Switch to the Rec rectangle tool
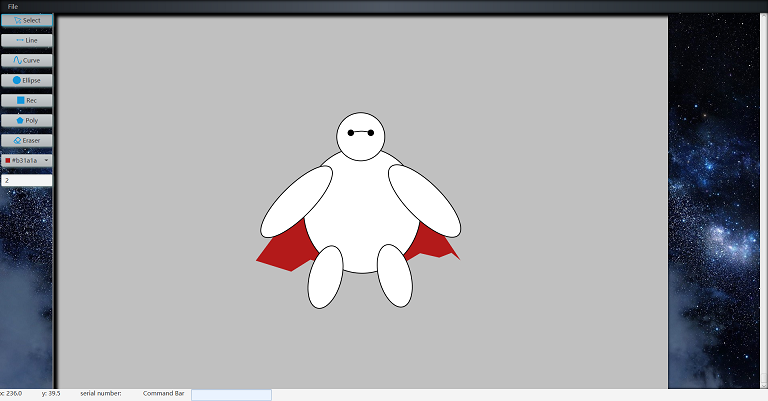The height and width of the screenshot is (401, 768). 26,100
